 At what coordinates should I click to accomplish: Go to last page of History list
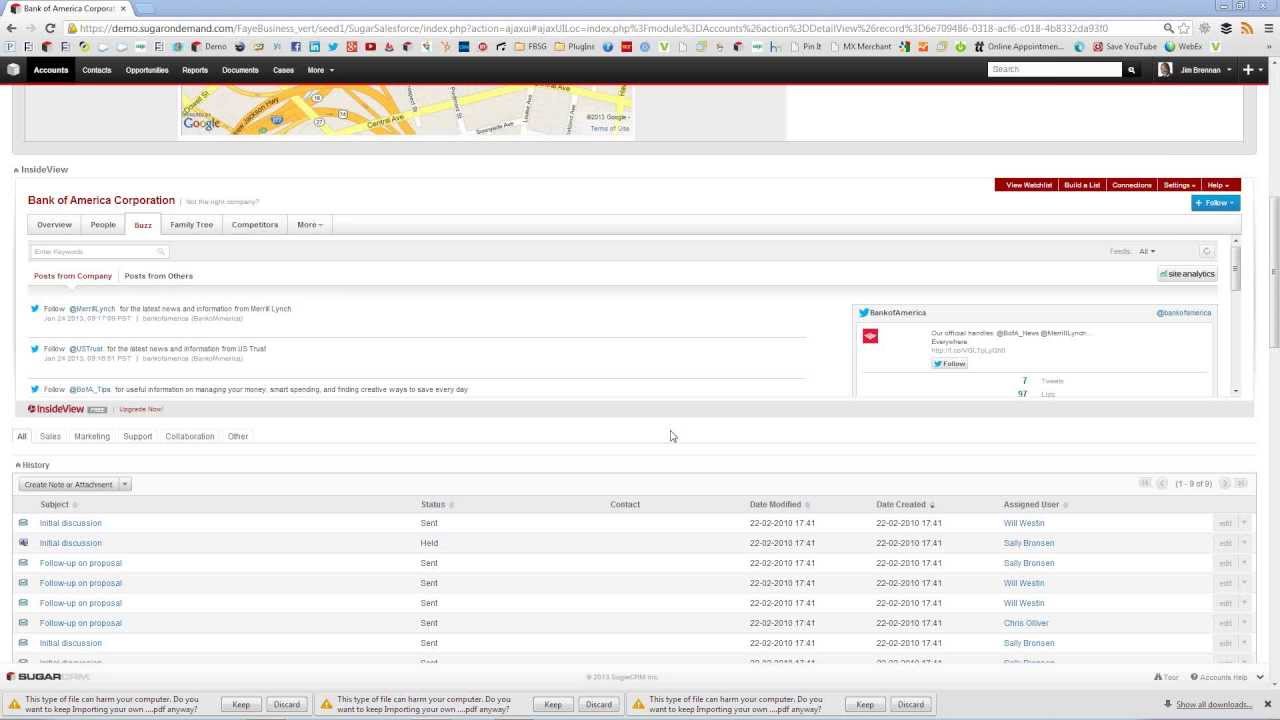pos(1241,484)
